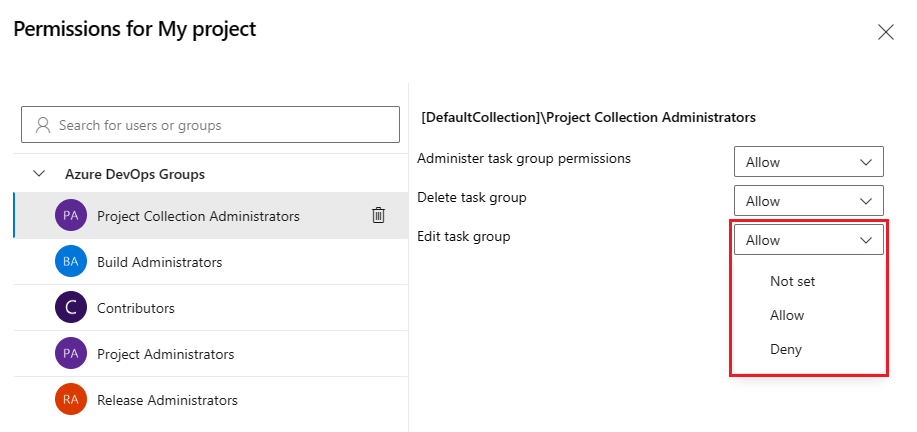Image resolution: width=917 pixels, height=432 pixels.
Task: Click the PA avatar for Project Collection Administrators
Action: pyautogui.click(x=71, y=216)
